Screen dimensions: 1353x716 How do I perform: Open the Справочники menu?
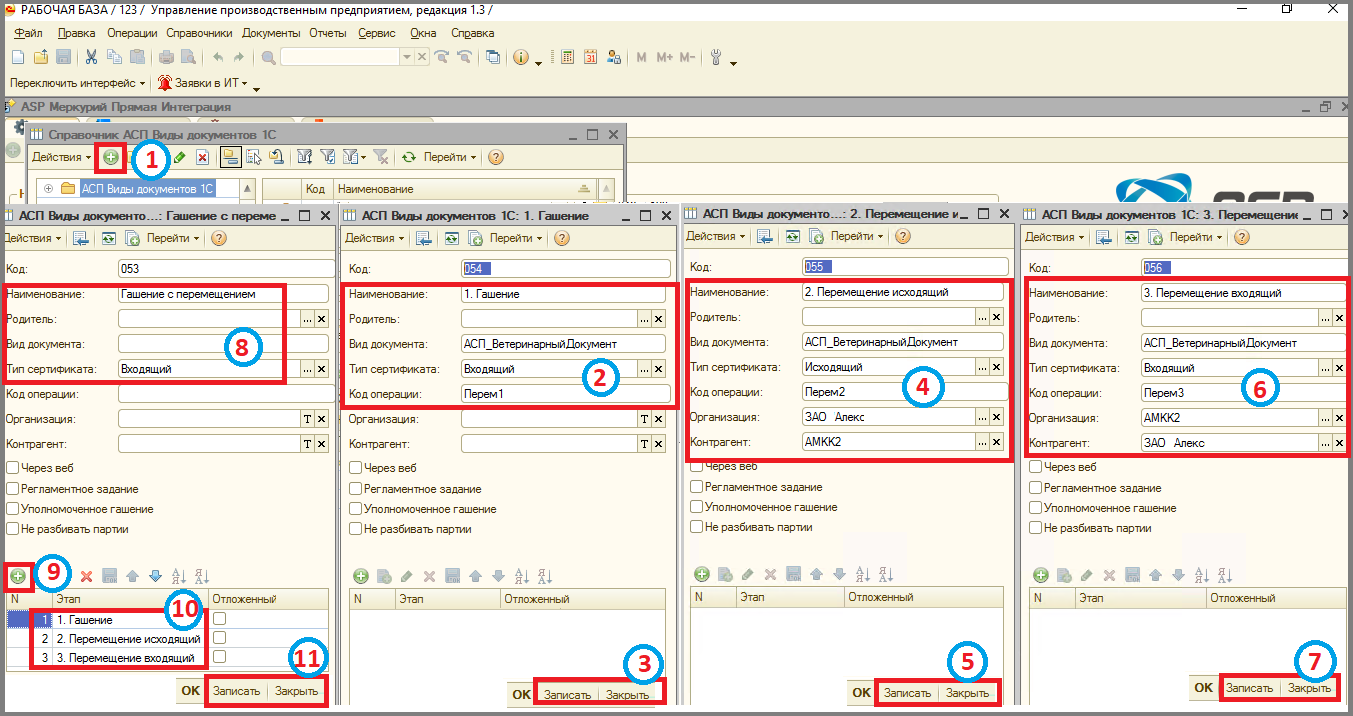pyautogui.click(x=199, y=33)
